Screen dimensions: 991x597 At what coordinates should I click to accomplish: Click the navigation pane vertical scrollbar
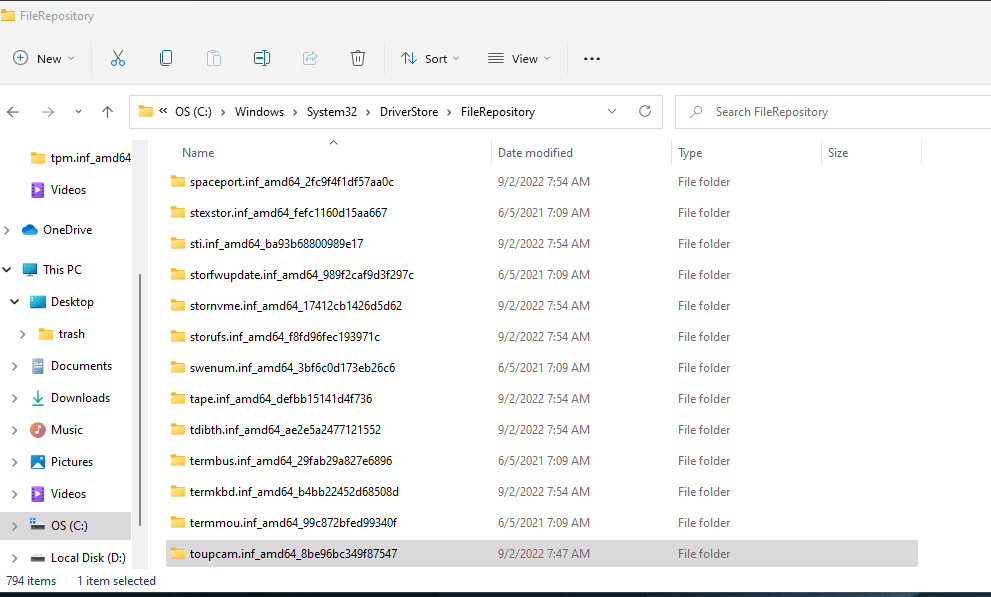coord(140,399)
